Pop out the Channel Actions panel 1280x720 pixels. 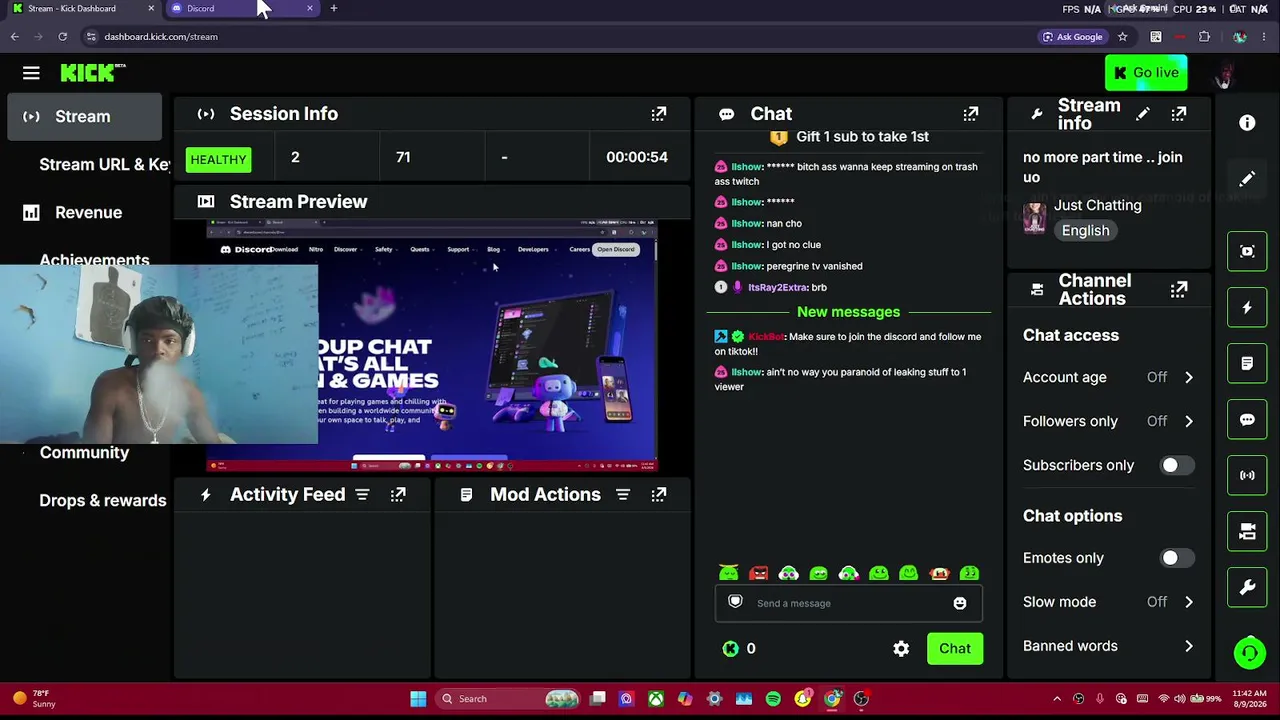[1179, 290]
